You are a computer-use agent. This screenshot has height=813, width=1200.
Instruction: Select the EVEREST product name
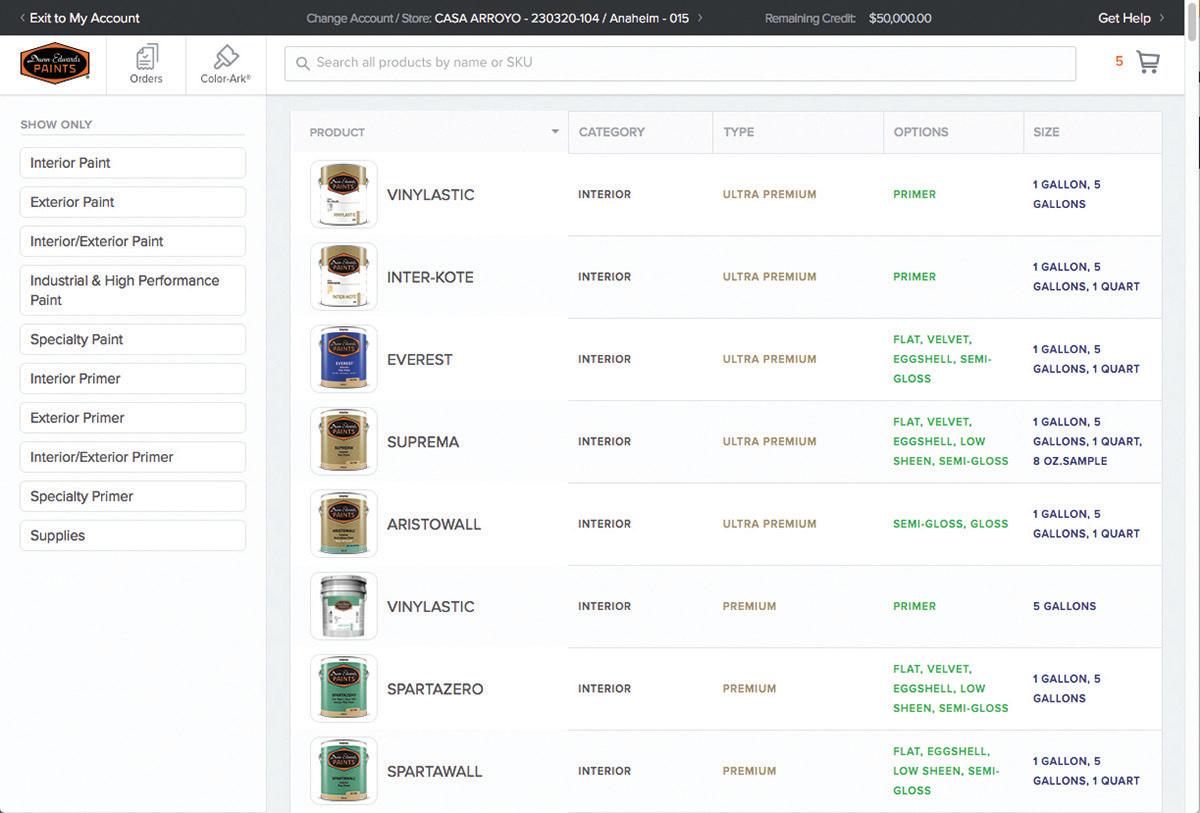click(x=420, y=359)
